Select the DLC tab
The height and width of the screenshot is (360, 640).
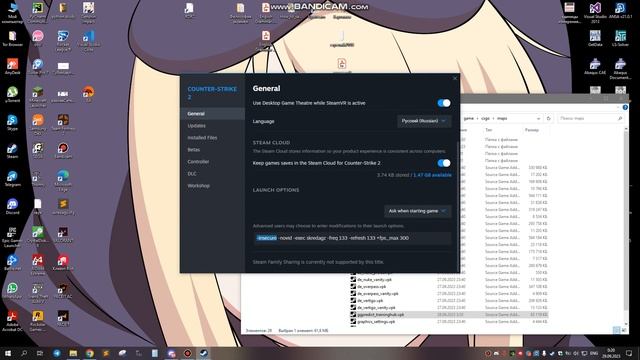point(212,173)
